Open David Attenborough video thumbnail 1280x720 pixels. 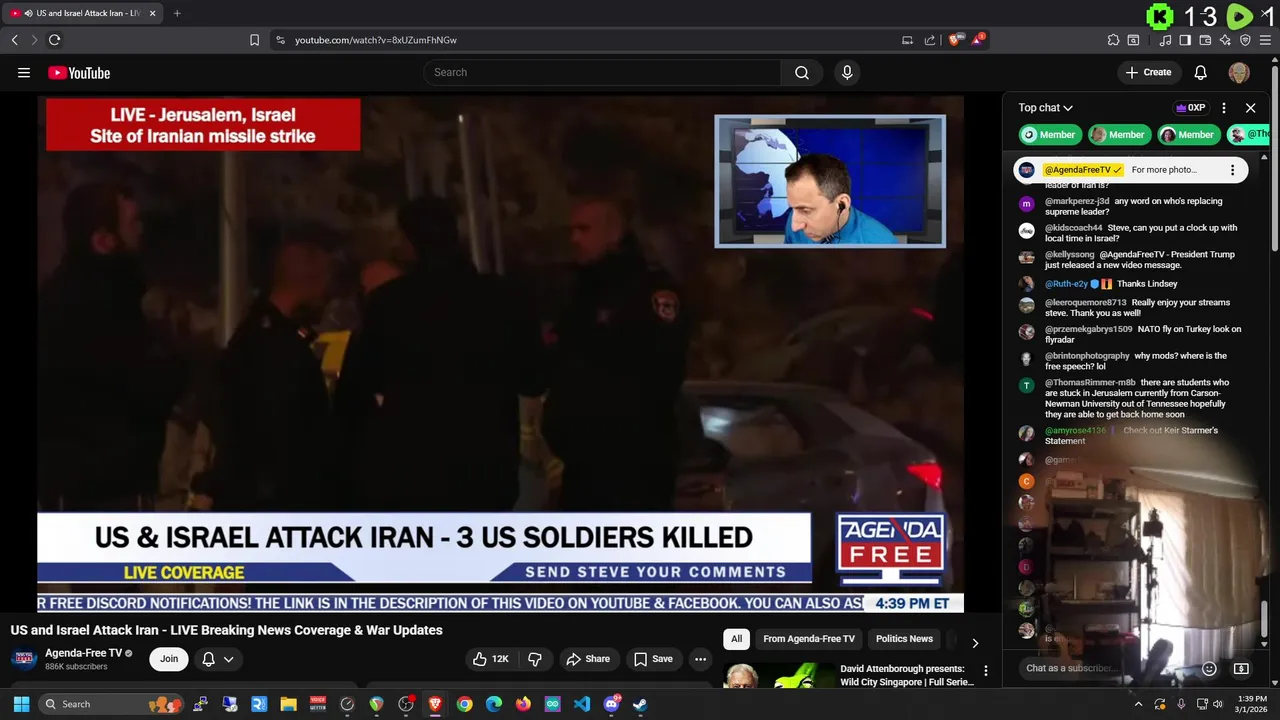778,676
